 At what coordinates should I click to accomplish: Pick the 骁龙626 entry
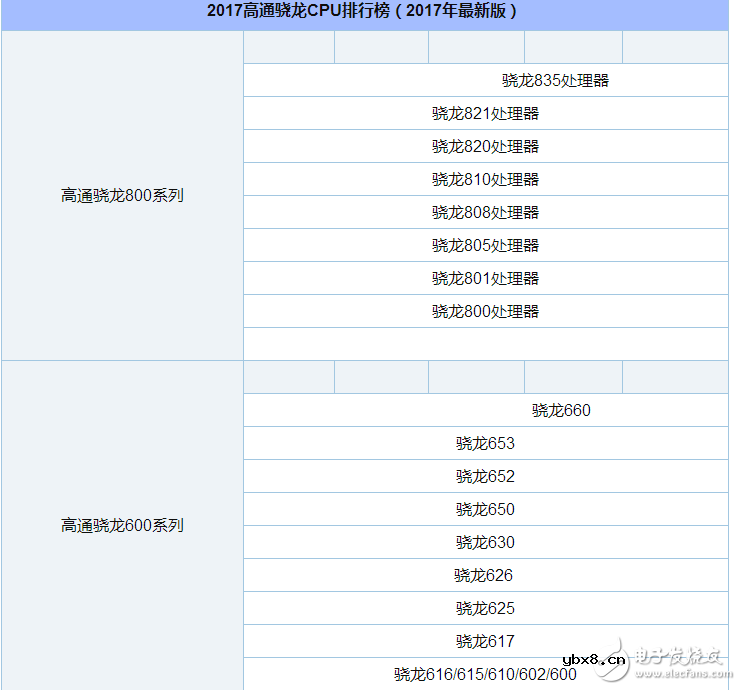pos(485,576)
